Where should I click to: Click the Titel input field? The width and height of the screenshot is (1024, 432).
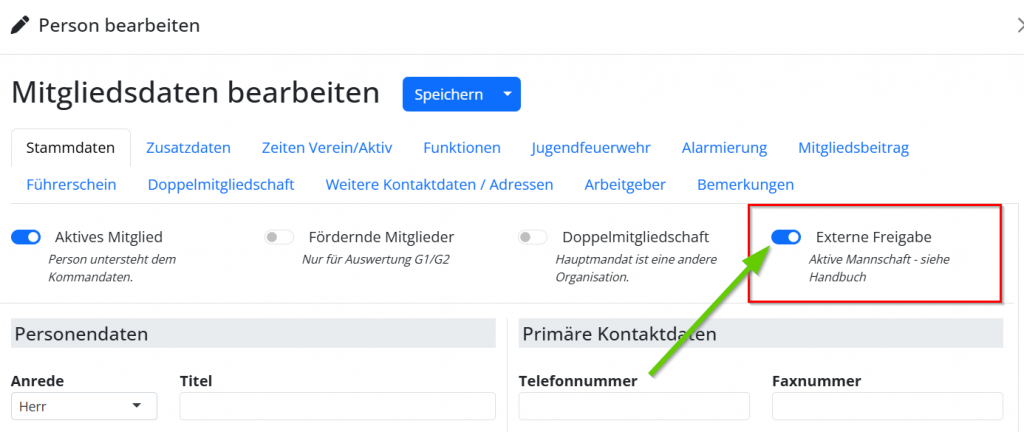[337, 406]
